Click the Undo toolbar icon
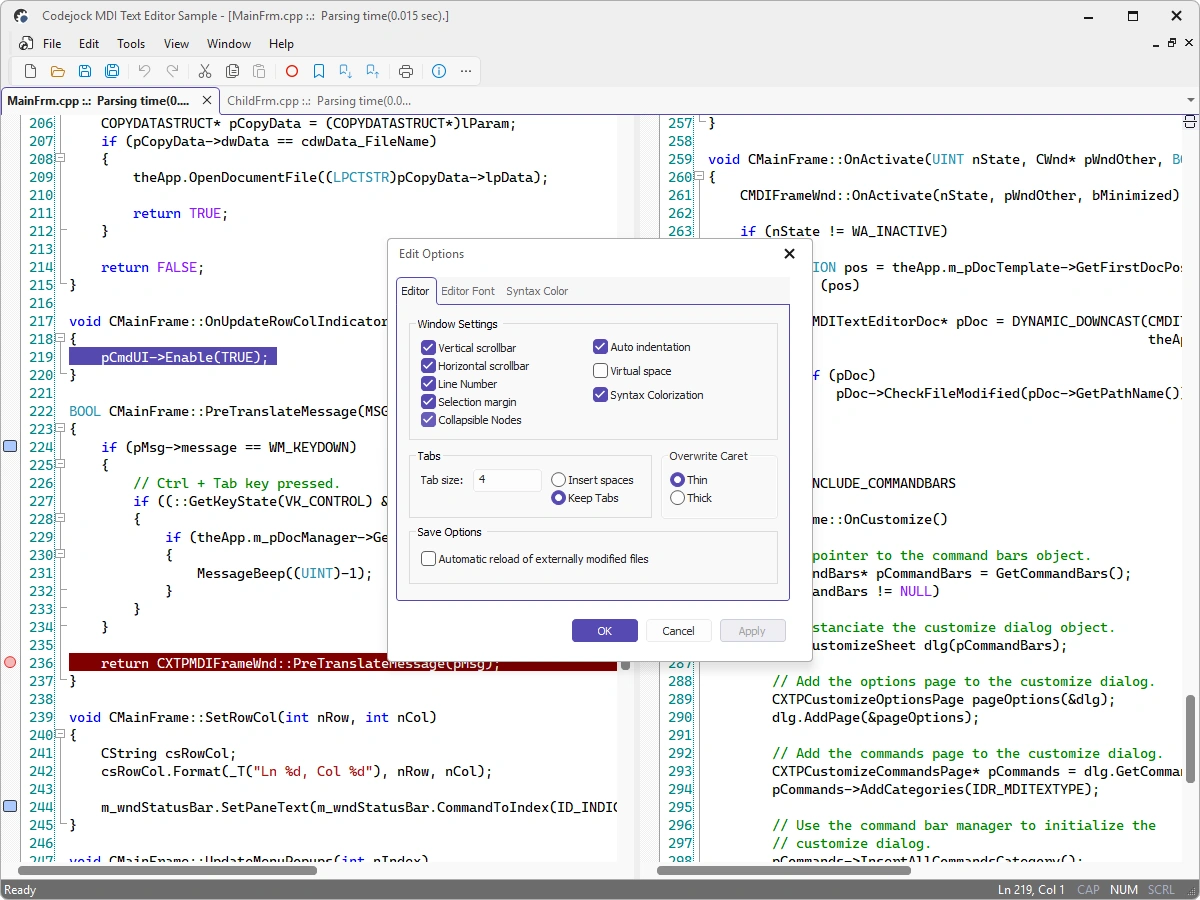 tap(144, 71)
